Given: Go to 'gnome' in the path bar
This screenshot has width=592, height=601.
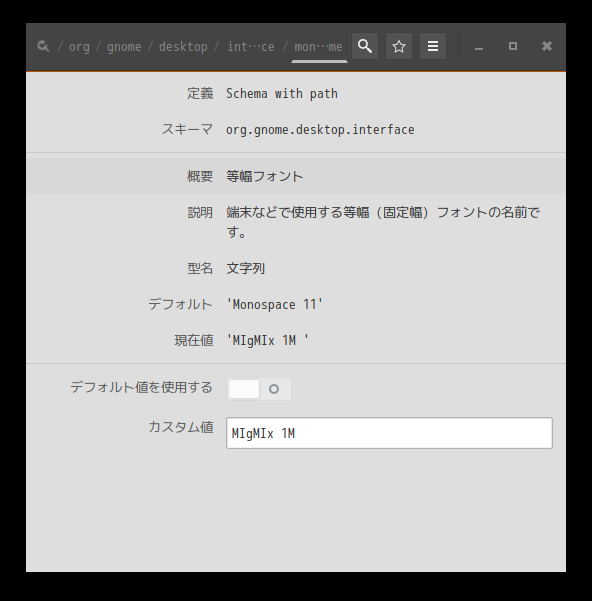Looking at the screenshot, I should (x=124, y=47).
